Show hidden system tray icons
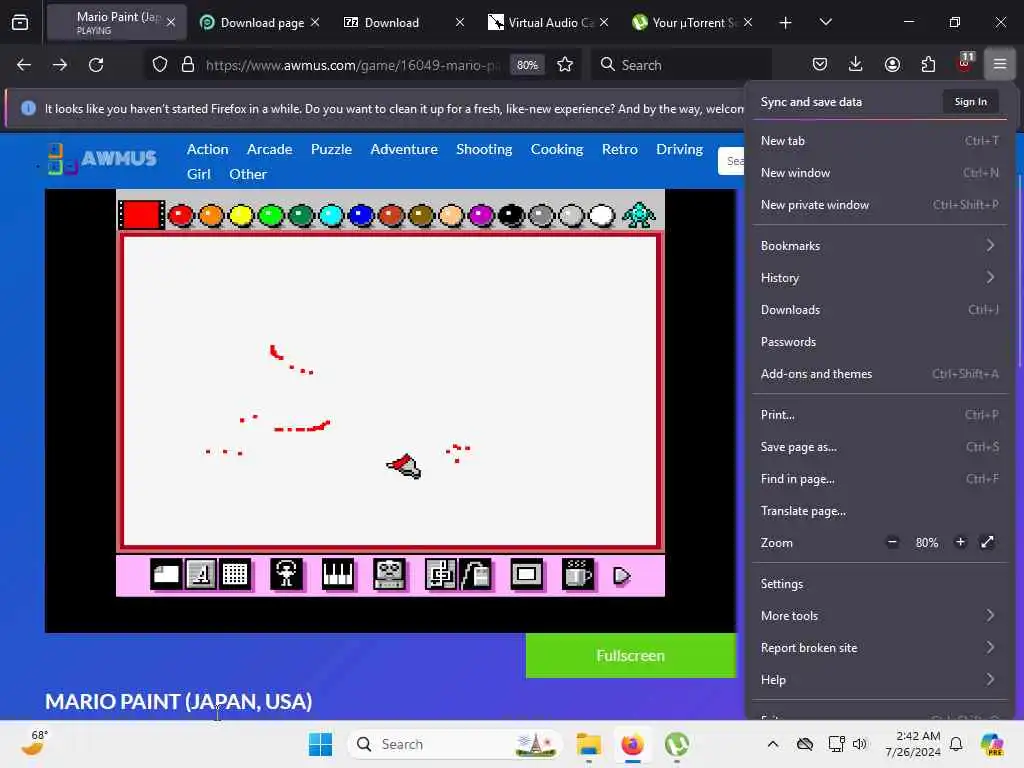Screen dimensions: 1024x768 [773, 744]
